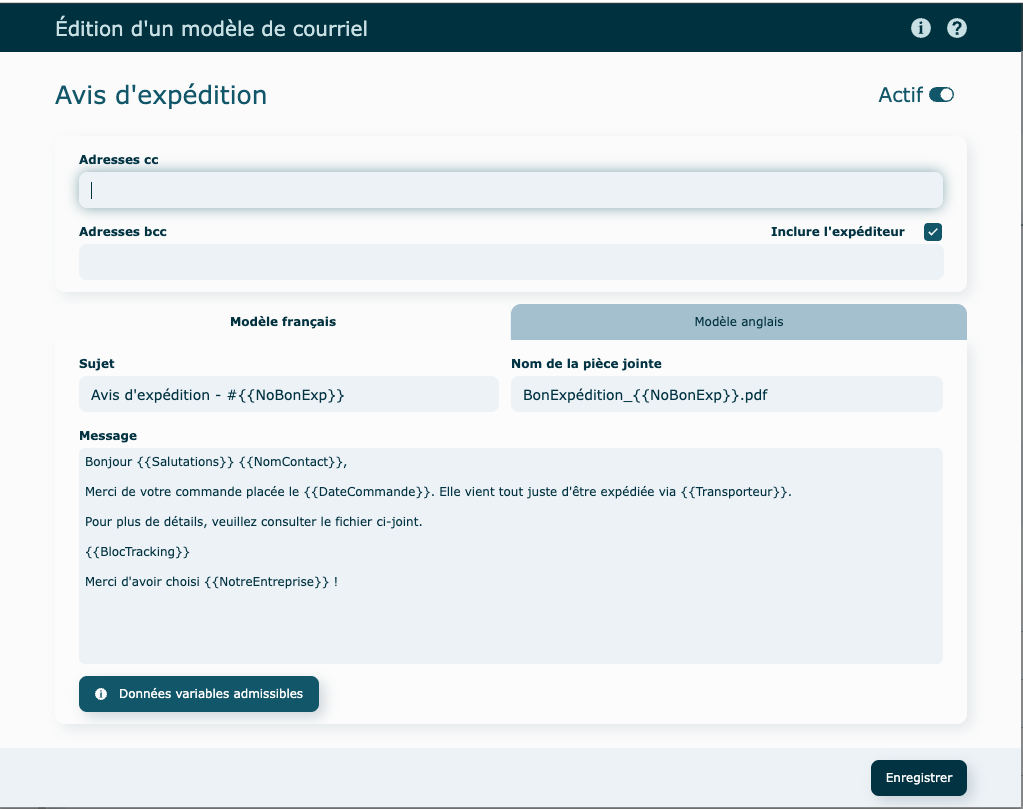
Task: Uncheck the Inclure l'expéditeur checkbox
Action: tap(933, 232)
